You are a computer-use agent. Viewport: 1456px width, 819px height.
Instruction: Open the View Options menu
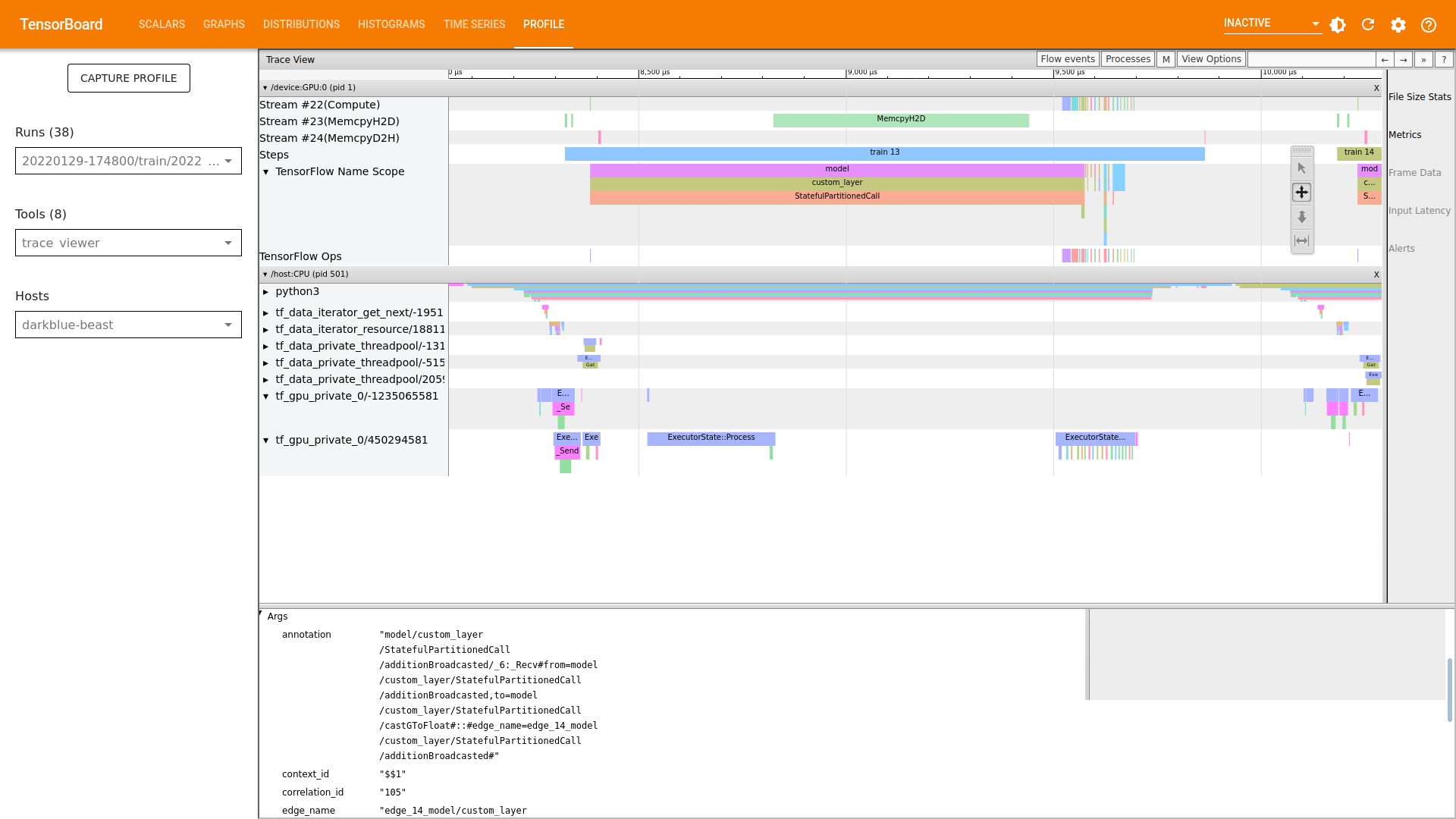(x=1210, y=58)
